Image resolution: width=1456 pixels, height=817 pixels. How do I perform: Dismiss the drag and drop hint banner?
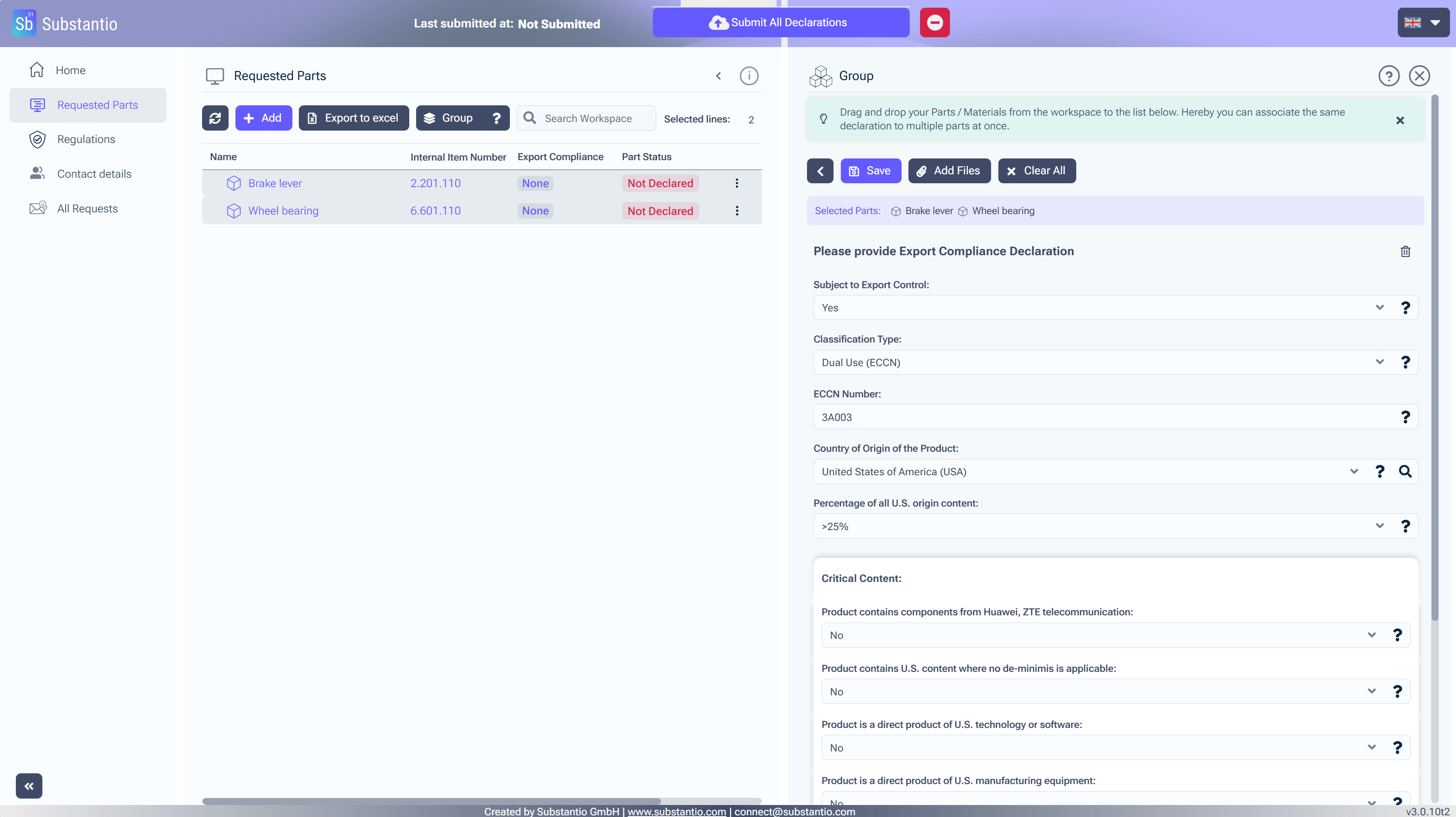coord(1399,120)
